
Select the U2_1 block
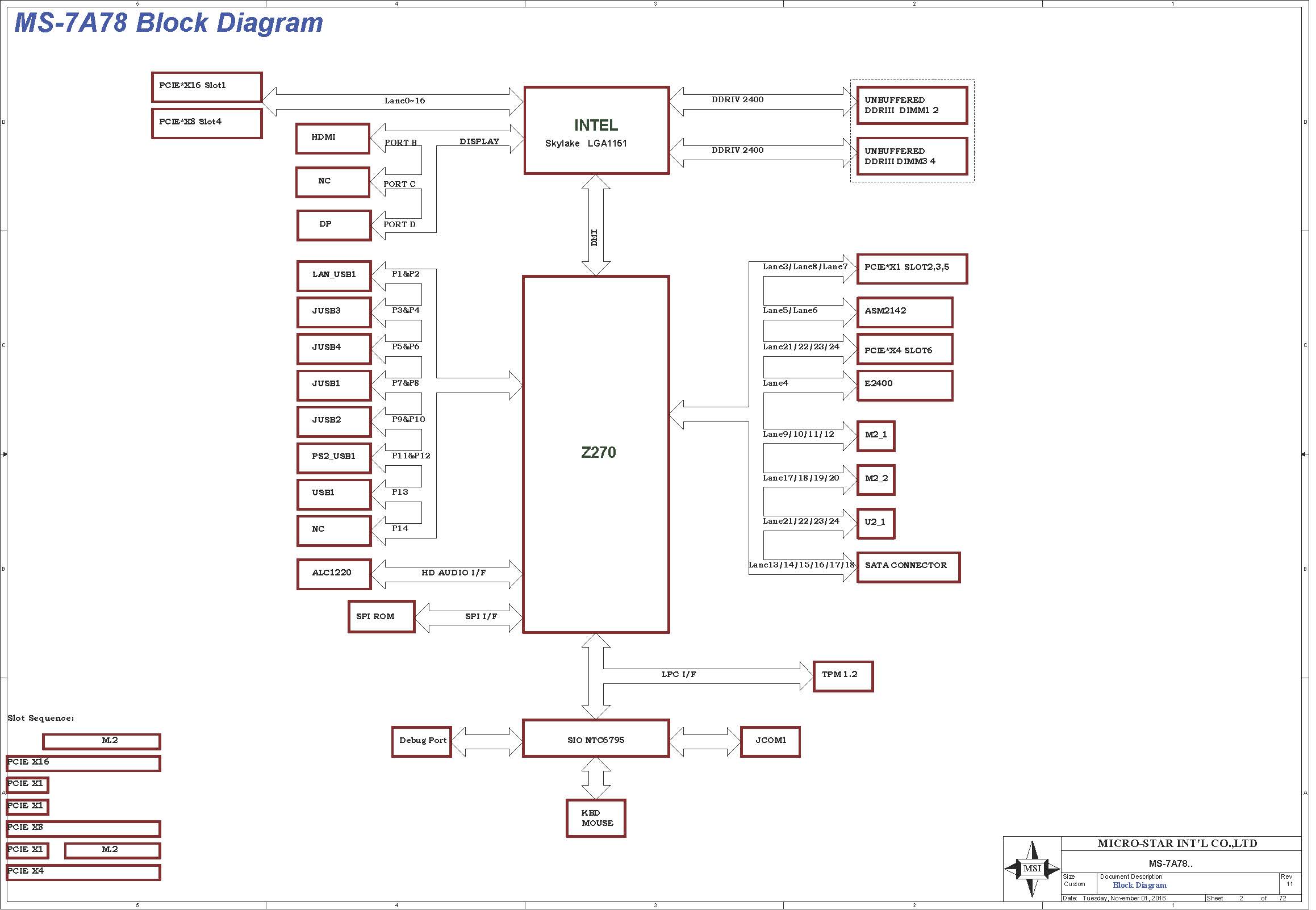876,524
